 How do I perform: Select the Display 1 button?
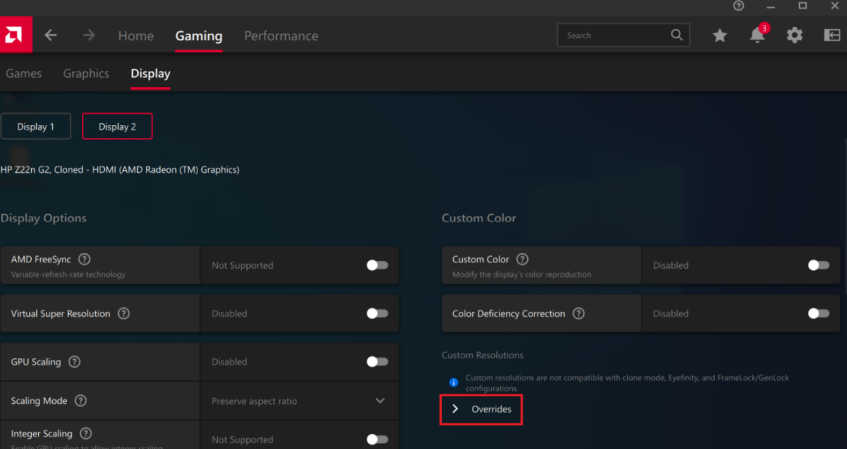(x=36, y=126)
